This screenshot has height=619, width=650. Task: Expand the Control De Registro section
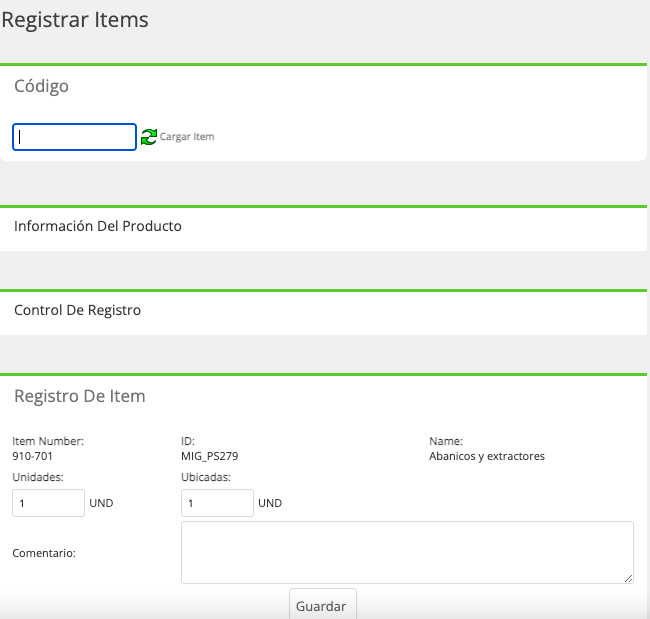(x=78, y=310)
